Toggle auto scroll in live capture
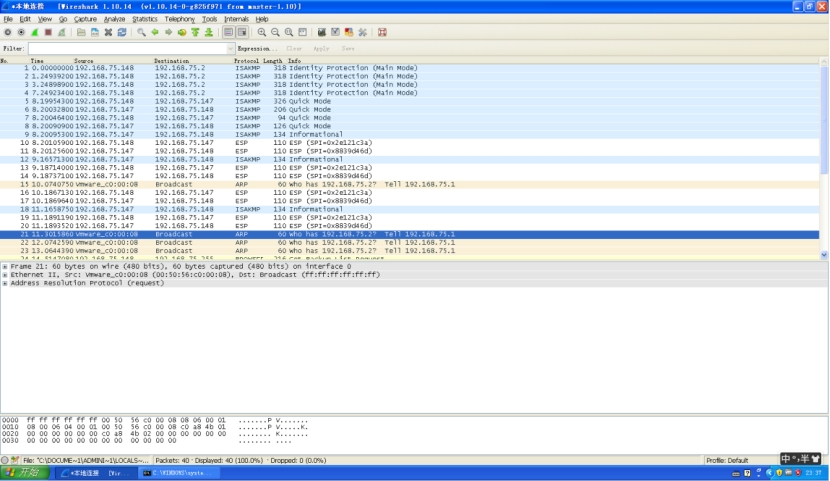The width and height of the screenshot is (830, 481). coord(241,32)
